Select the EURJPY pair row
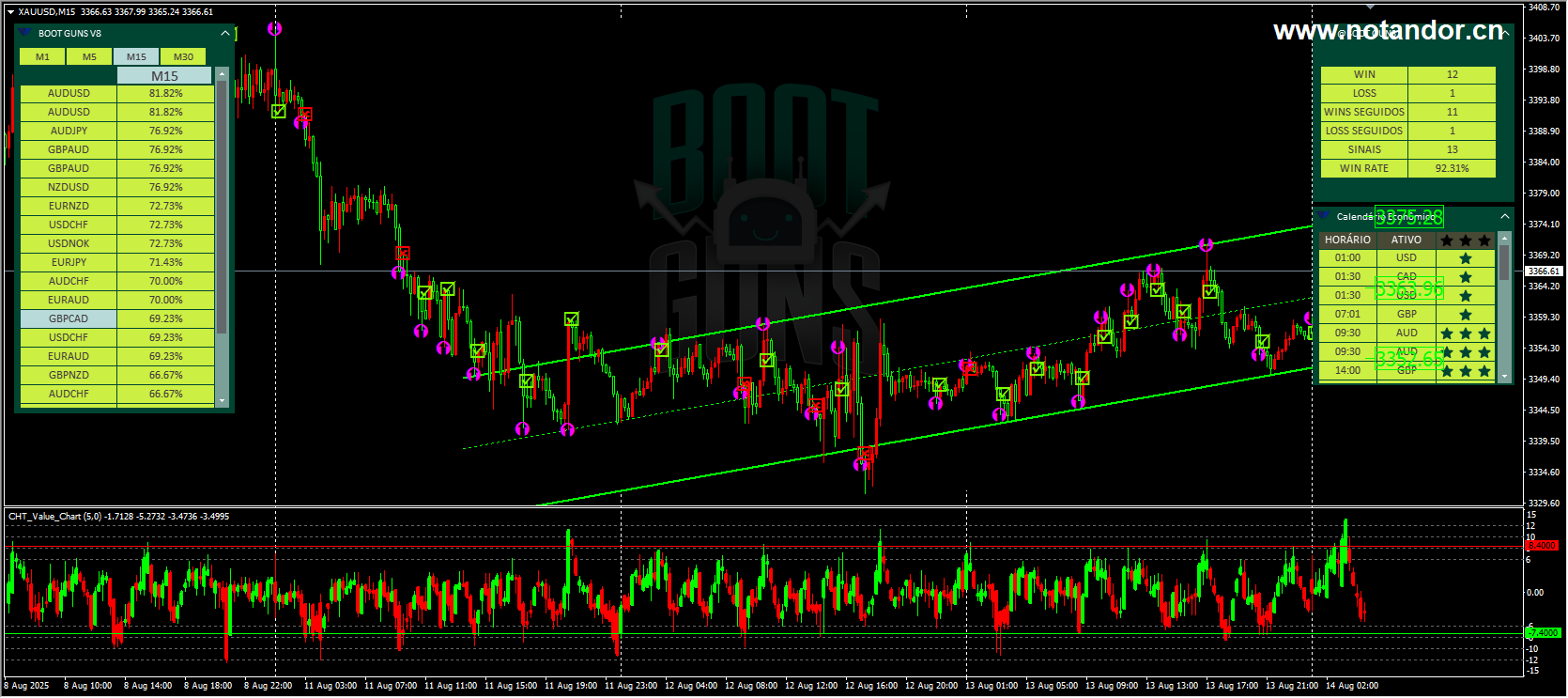Viewport: 1568px width, 698px height. 117,262
